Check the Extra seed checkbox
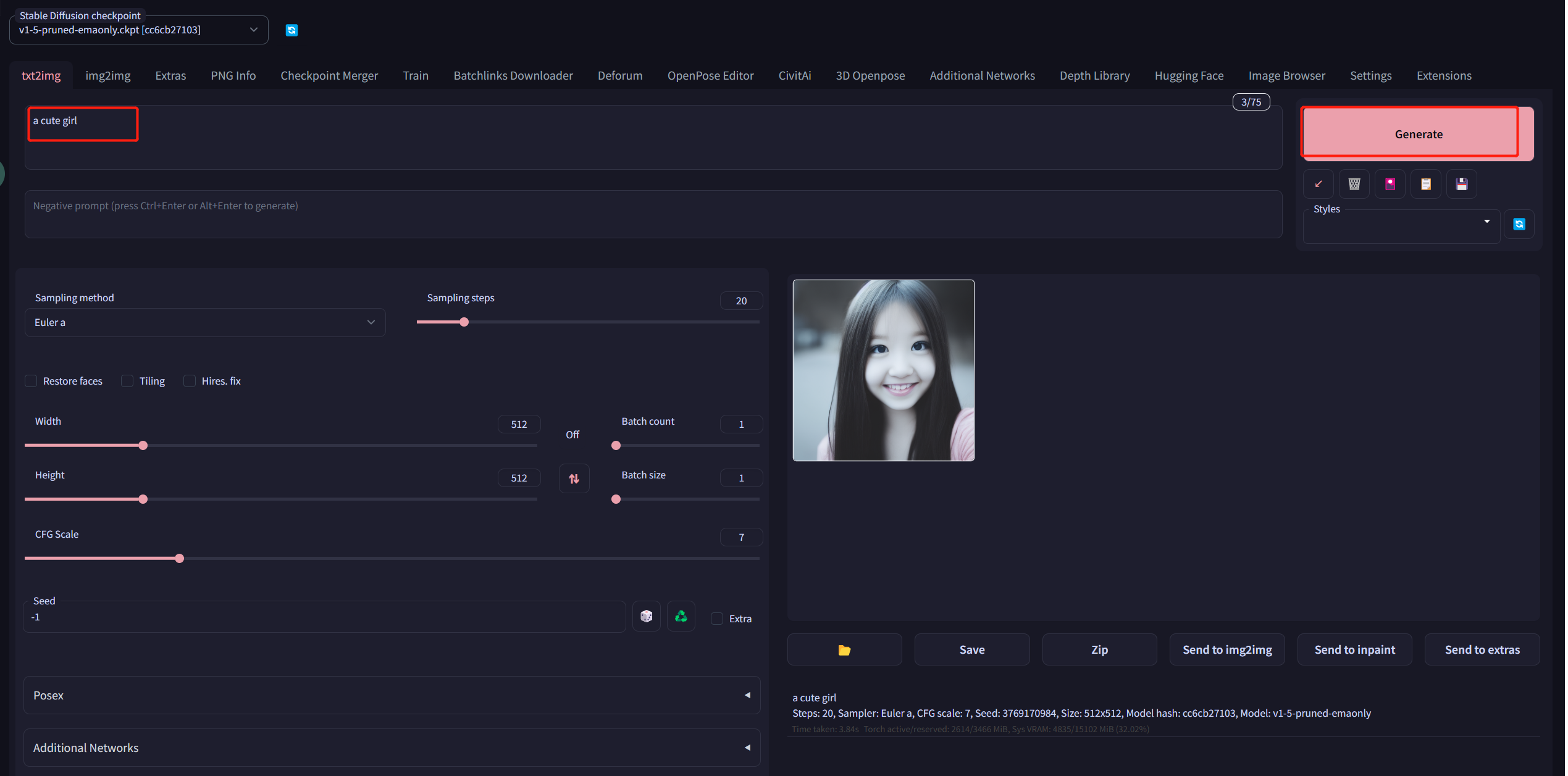 [717, 619]
